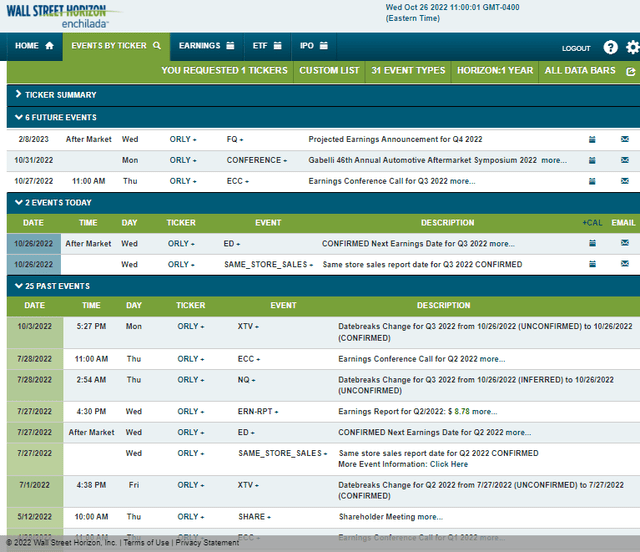The height and width of the screenshot is (552, 640).
Task: Email today's ED earnings date event
Action: [624, 243]
